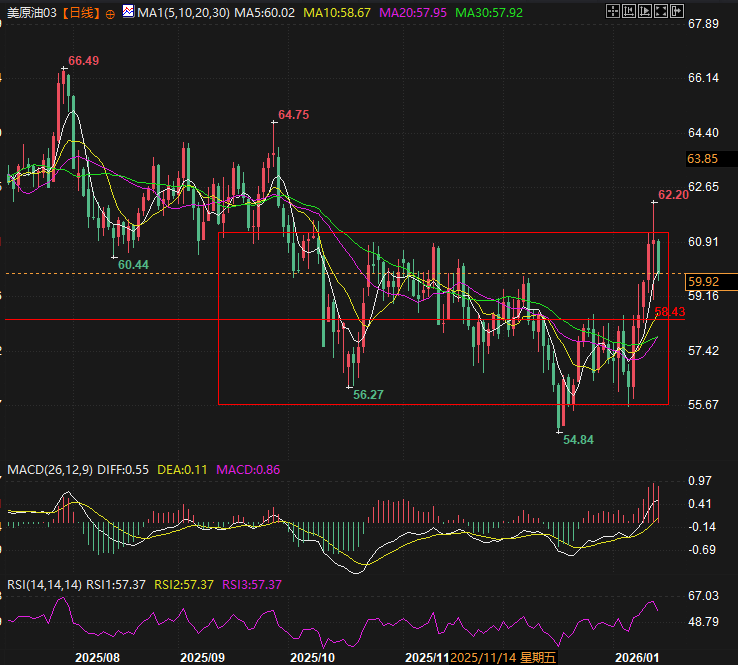The height and width of the screenshot is (665, 738).
Task: Click the MA10:58.67 value
Action: [x=337, y=13]
